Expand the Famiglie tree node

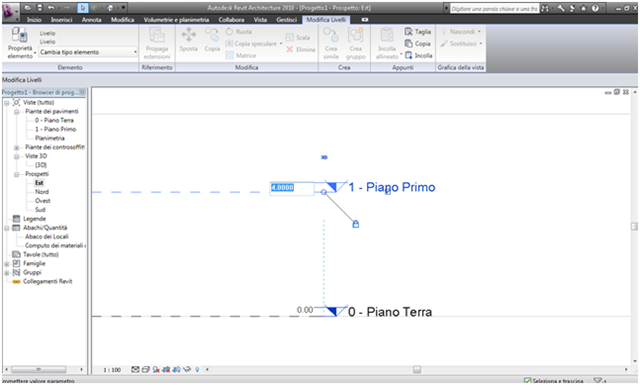(7, 264)
